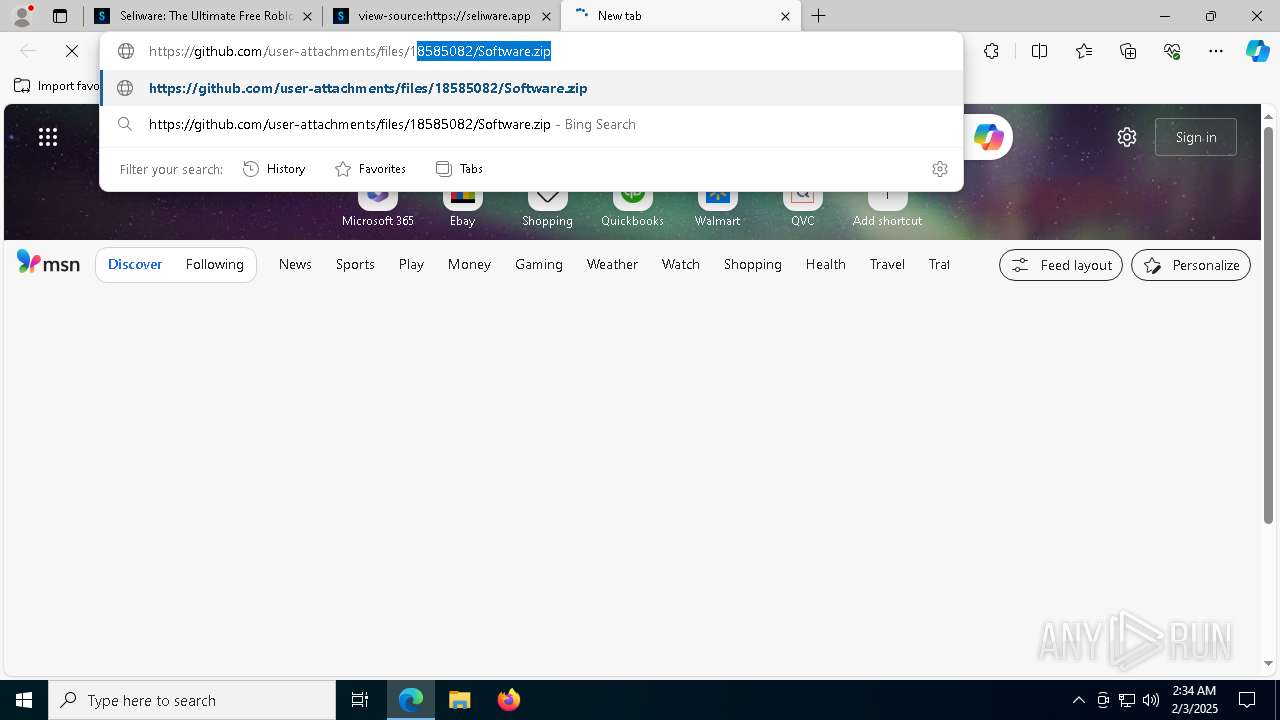This screenshot has height=720, width=1280.
Task: Open the MSN app launcher grid icon
Action: tap(48, 137)
